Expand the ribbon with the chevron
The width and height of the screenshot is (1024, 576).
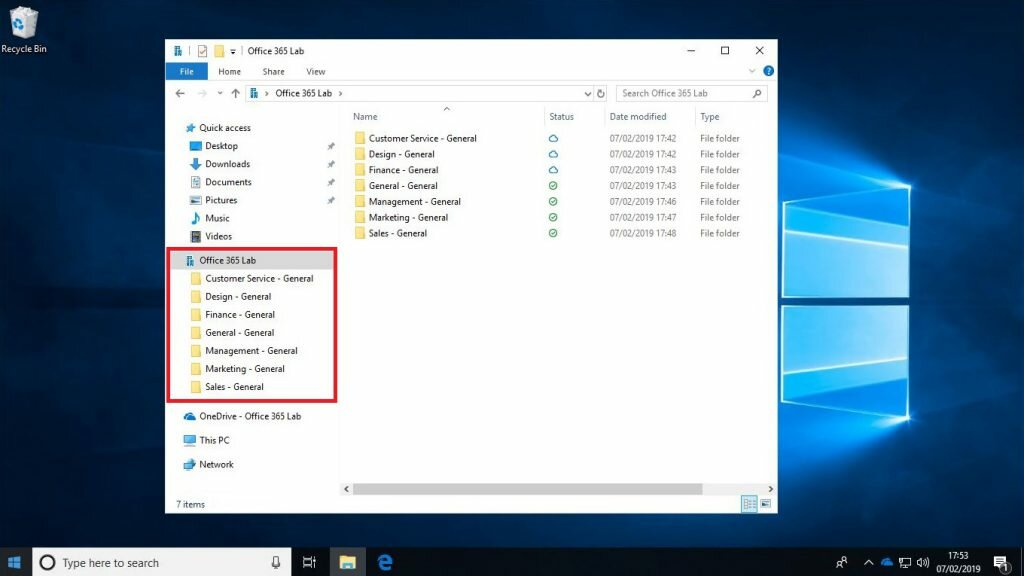point(752,71)
